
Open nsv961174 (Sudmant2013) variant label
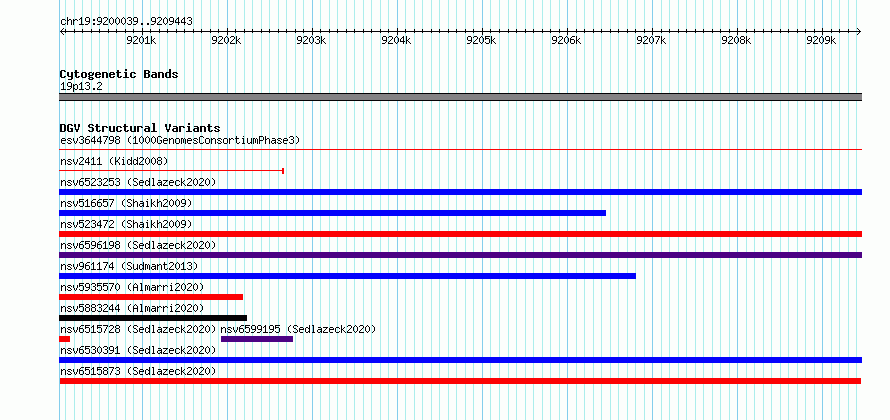129,266
